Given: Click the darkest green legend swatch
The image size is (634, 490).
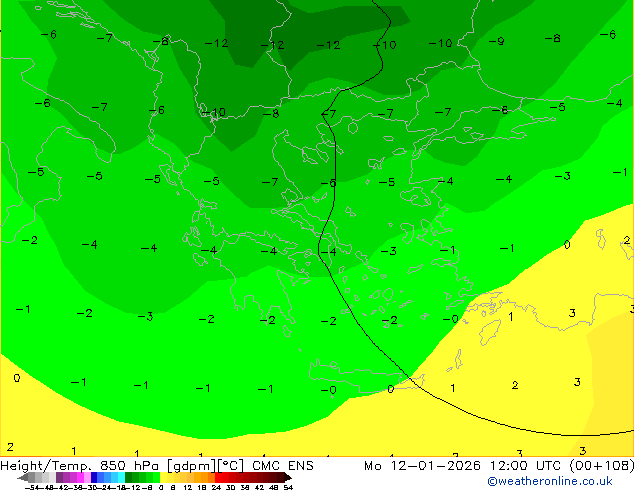Looking at the screenshot, I should [x=129, y=477].
